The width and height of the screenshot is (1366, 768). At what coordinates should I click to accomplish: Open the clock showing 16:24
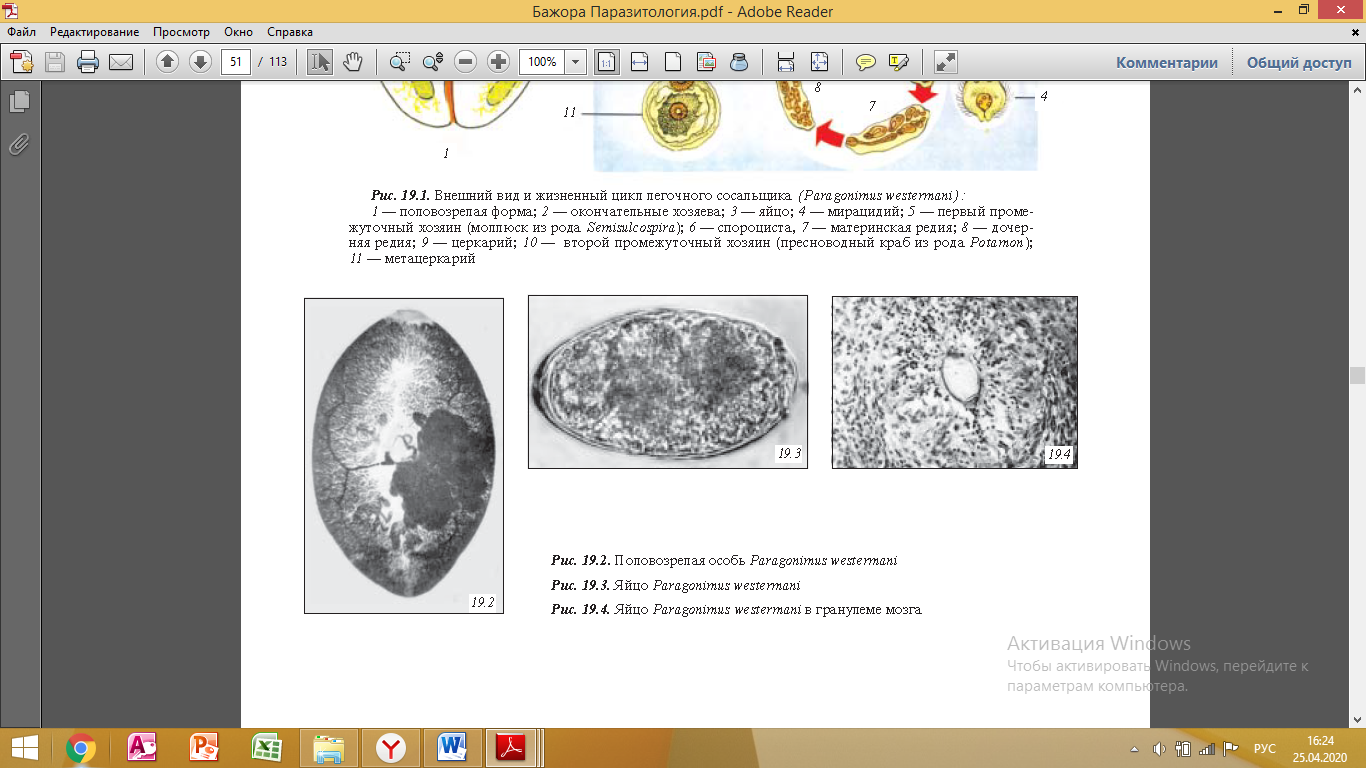coord(1319,748)
